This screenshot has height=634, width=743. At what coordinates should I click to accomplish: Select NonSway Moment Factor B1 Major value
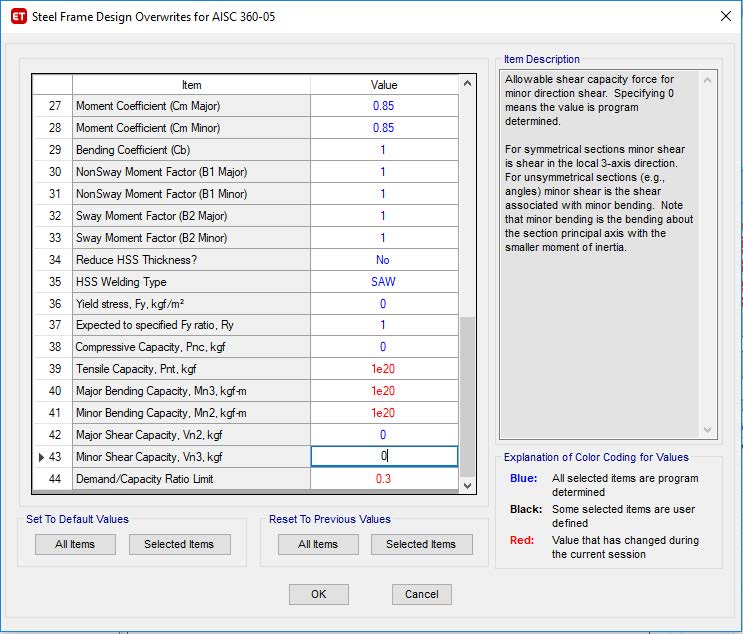point(384,172)
